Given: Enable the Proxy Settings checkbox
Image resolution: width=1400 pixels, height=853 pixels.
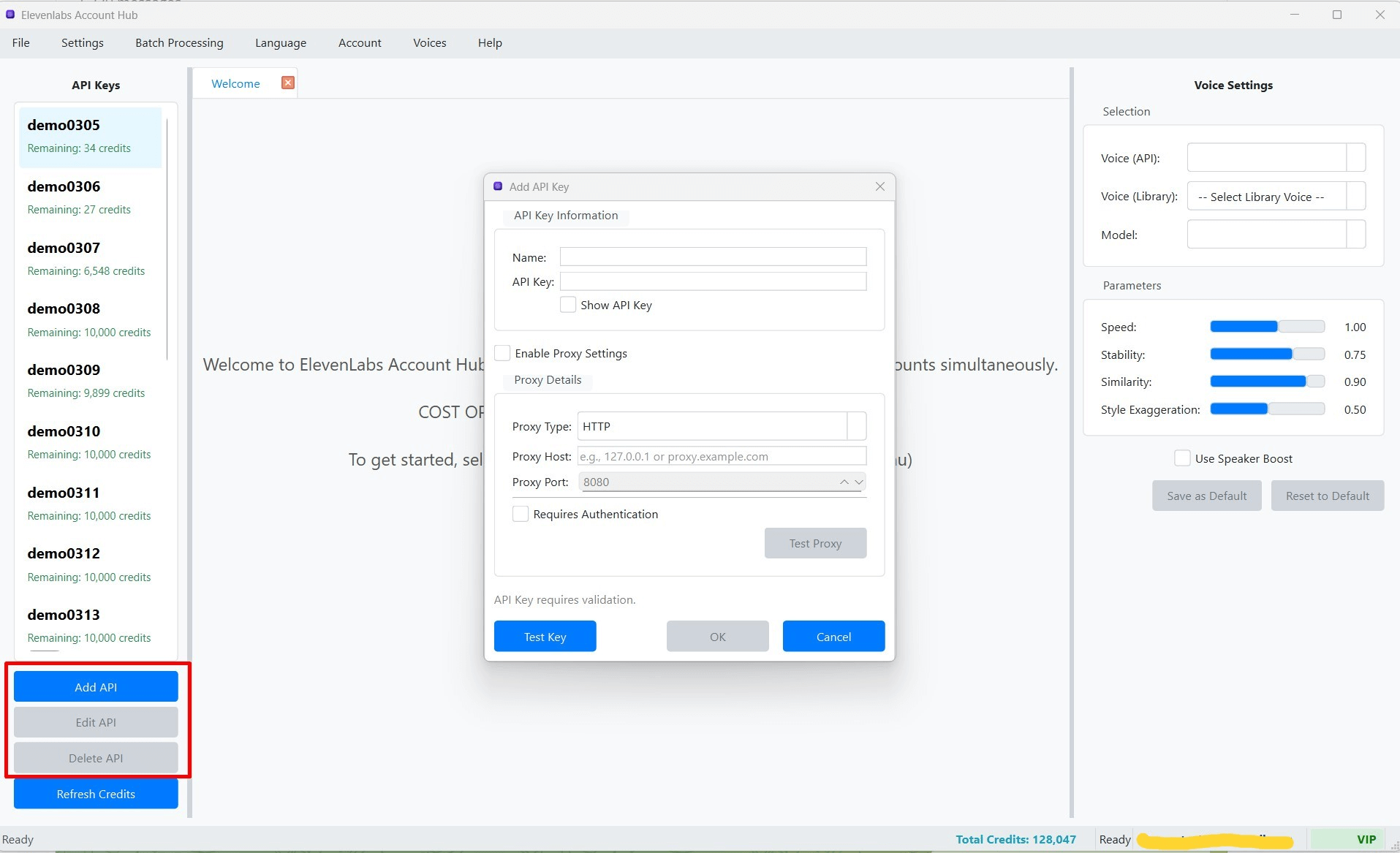Looking at the screenshot, I should pyautogui.click(x=502, y=353).
